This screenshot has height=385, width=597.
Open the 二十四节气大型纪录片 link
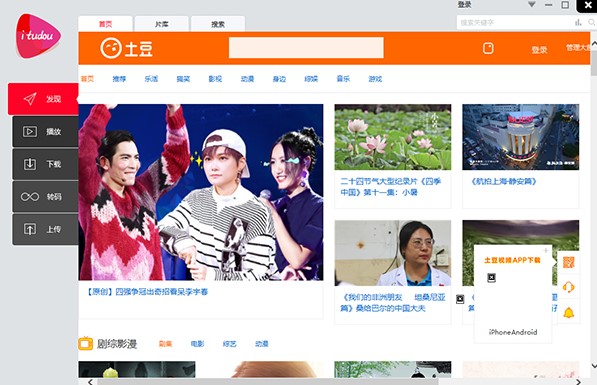(391, 187)
